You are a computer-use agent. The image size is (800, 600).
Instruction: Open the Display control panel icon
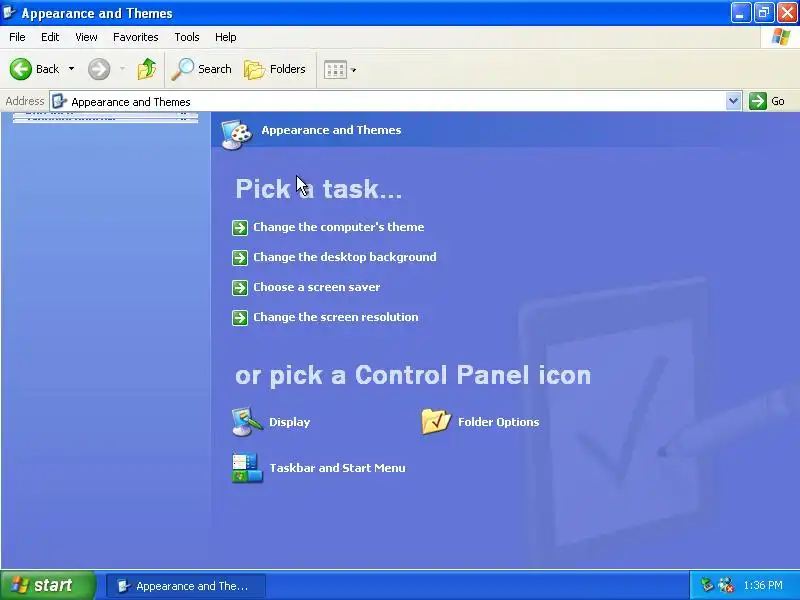(x=247, y=421)
